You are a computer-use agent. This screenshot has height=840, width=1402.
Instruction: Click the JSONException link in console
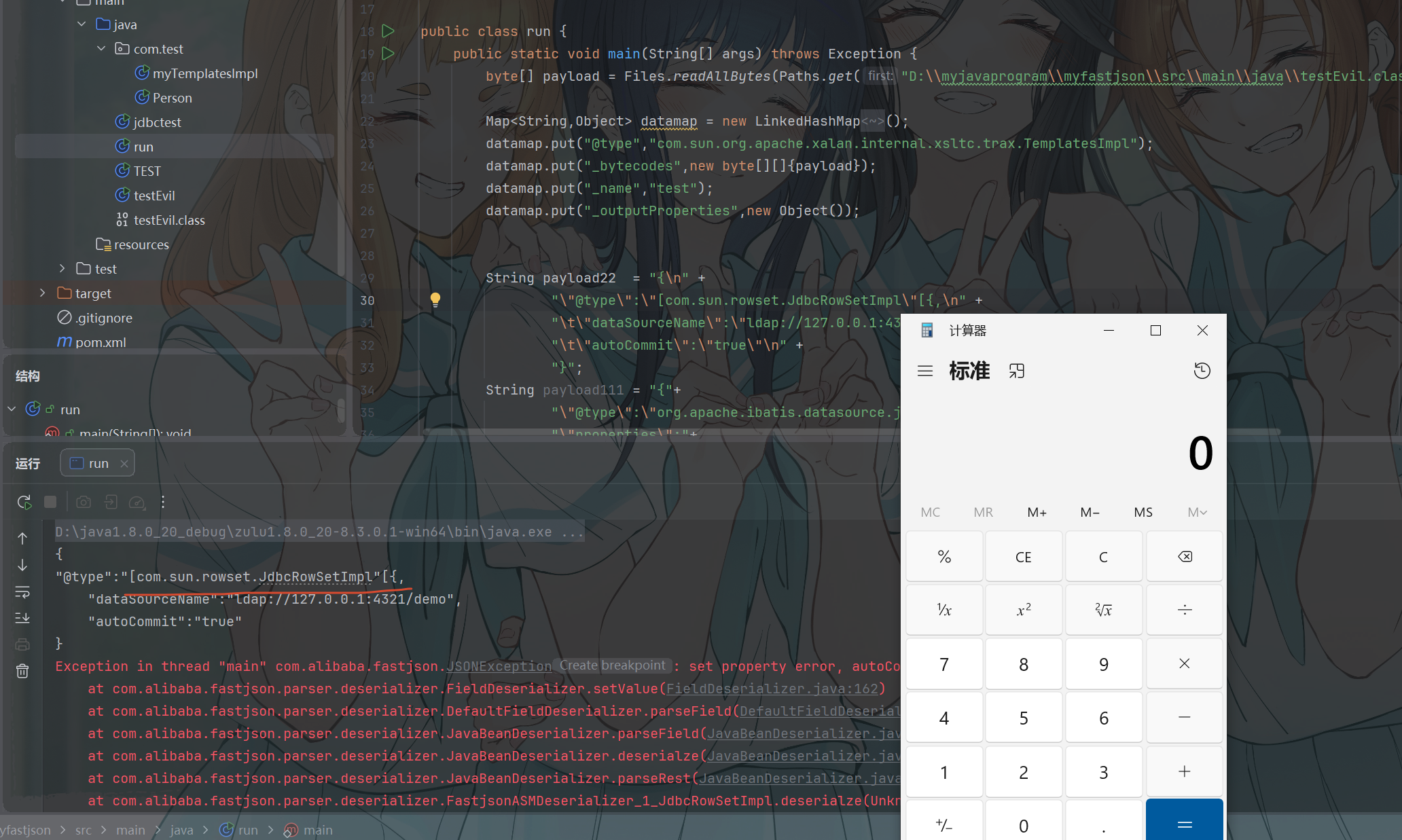[x=499, y=666]
